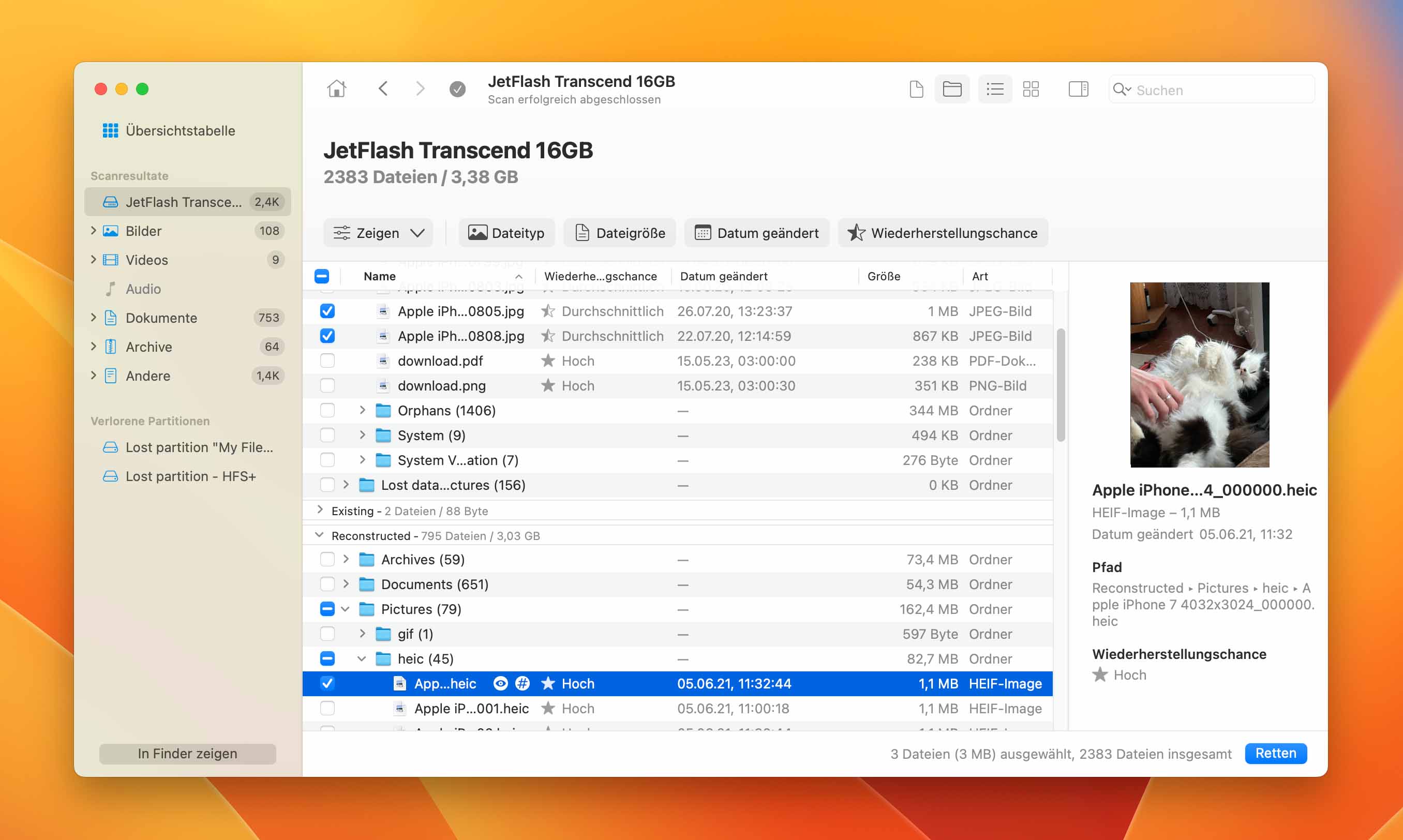Collapse the Pictures (79) folder

coord(346,609)
